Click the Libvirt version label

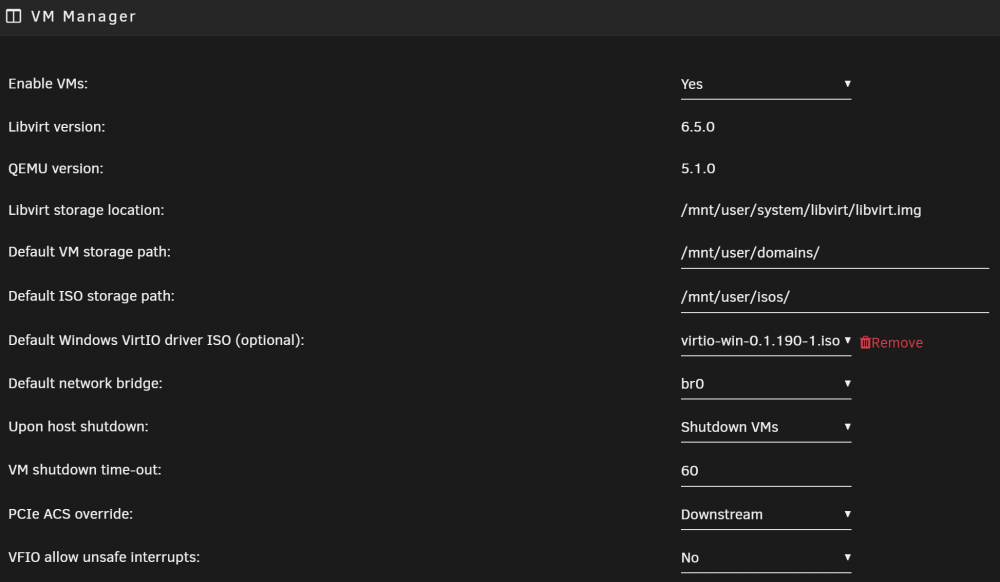(57, 127)
